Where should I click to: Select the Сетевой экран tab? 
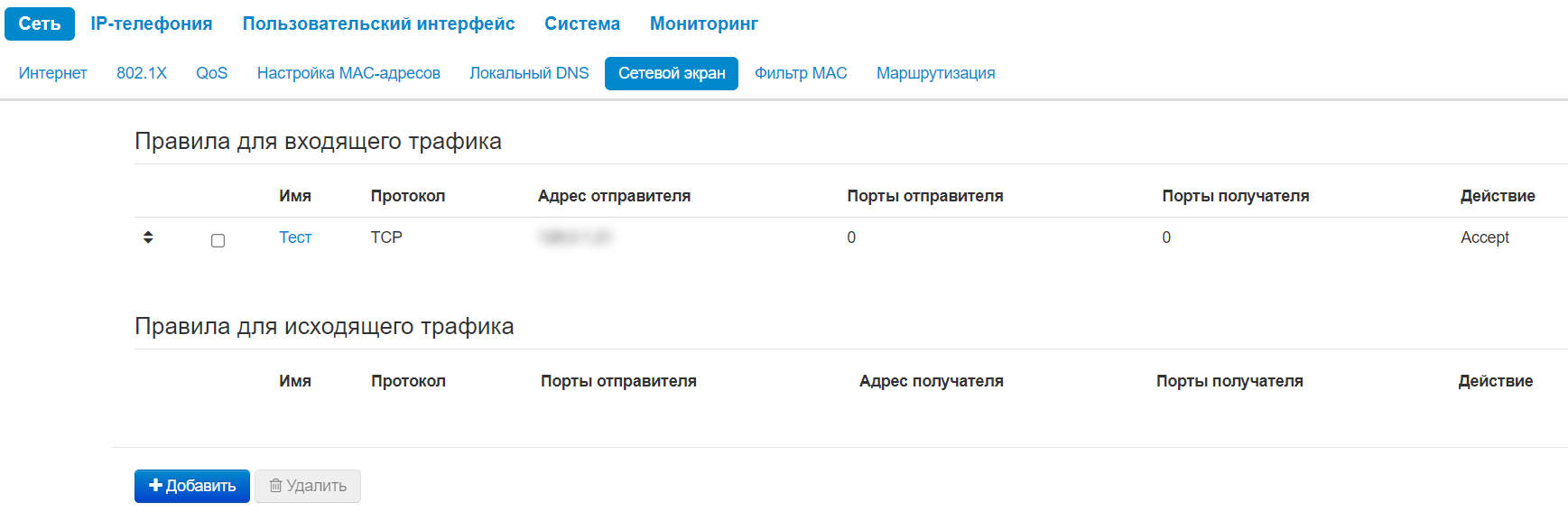[x=672, y=73]
